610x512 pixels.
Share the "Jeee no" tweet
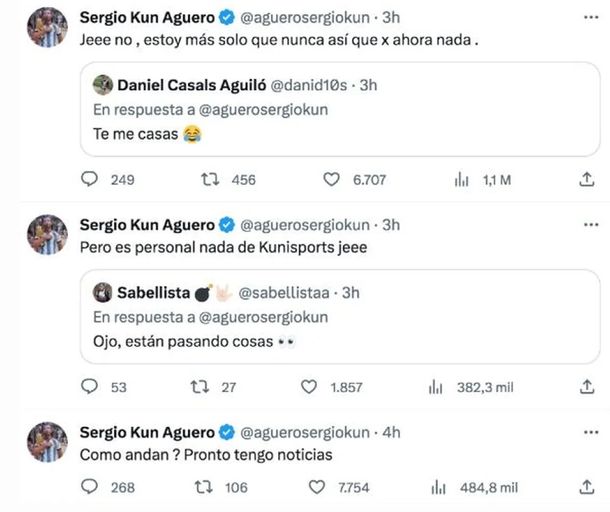[x=587, y=180]
